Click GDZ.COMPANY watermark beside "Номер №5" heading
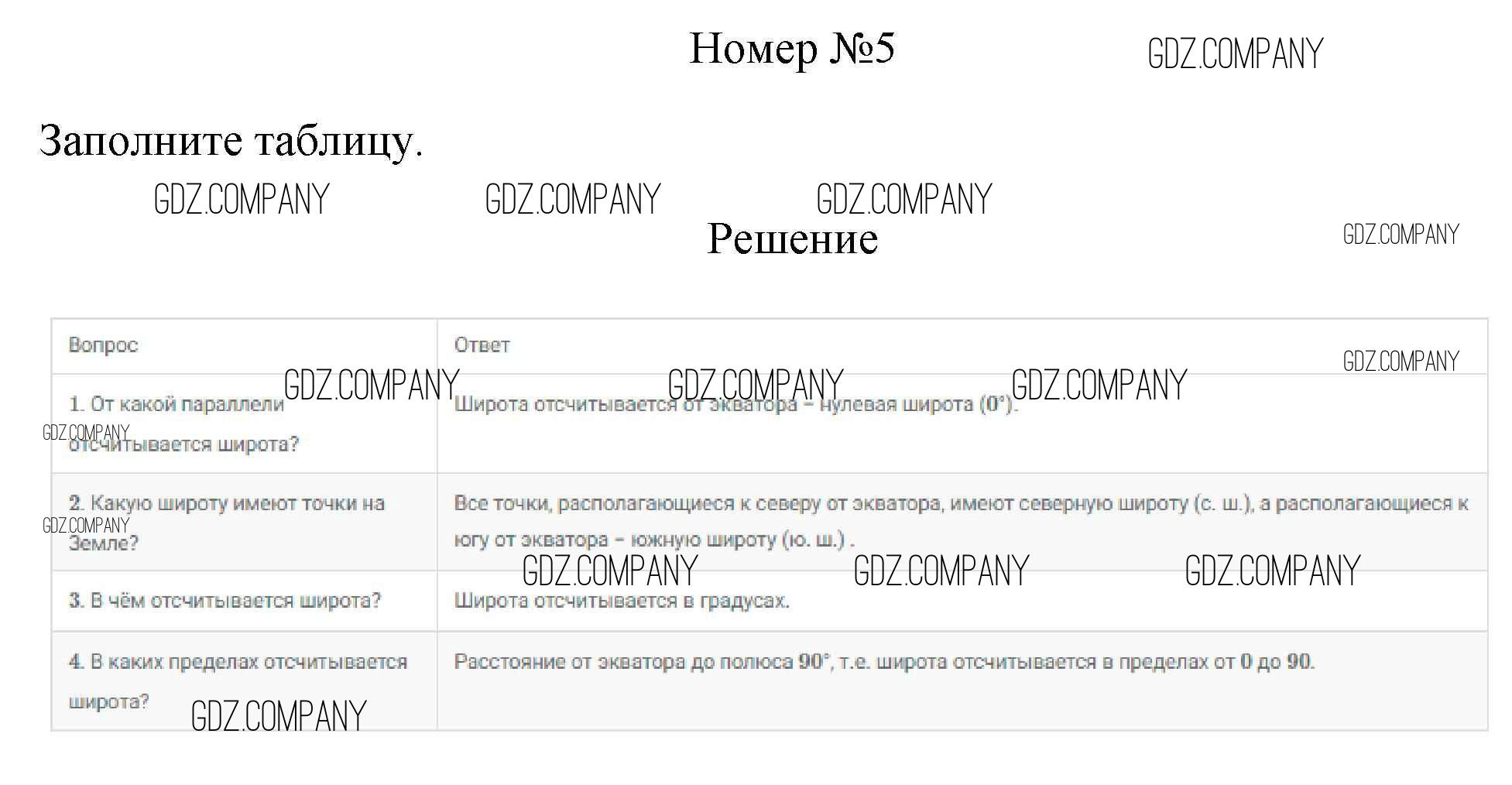The height and width of the screenshot is (785, 1512). 1235,54
